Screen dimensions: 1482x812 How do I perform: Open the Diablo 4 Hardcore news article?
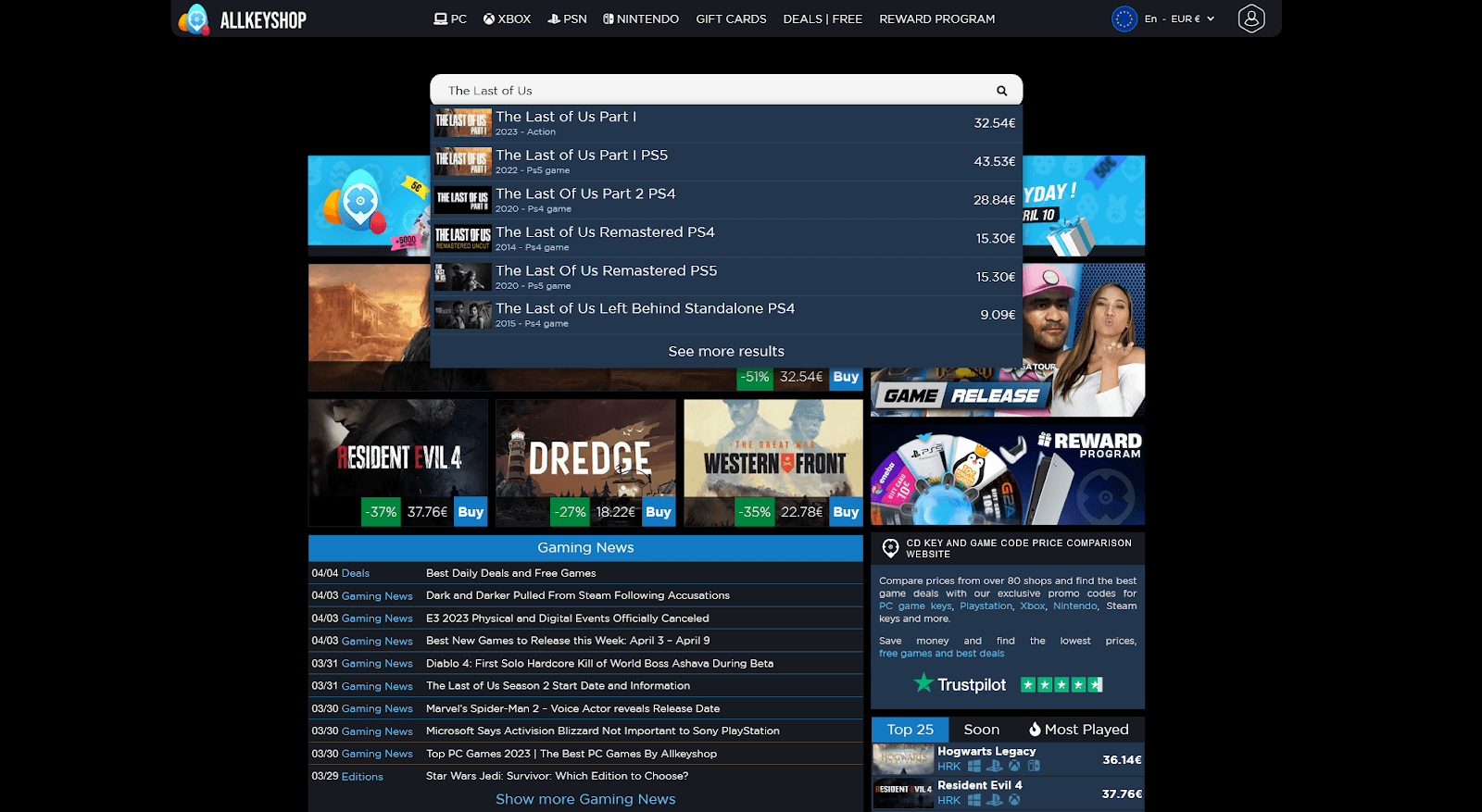click(599, 664)
